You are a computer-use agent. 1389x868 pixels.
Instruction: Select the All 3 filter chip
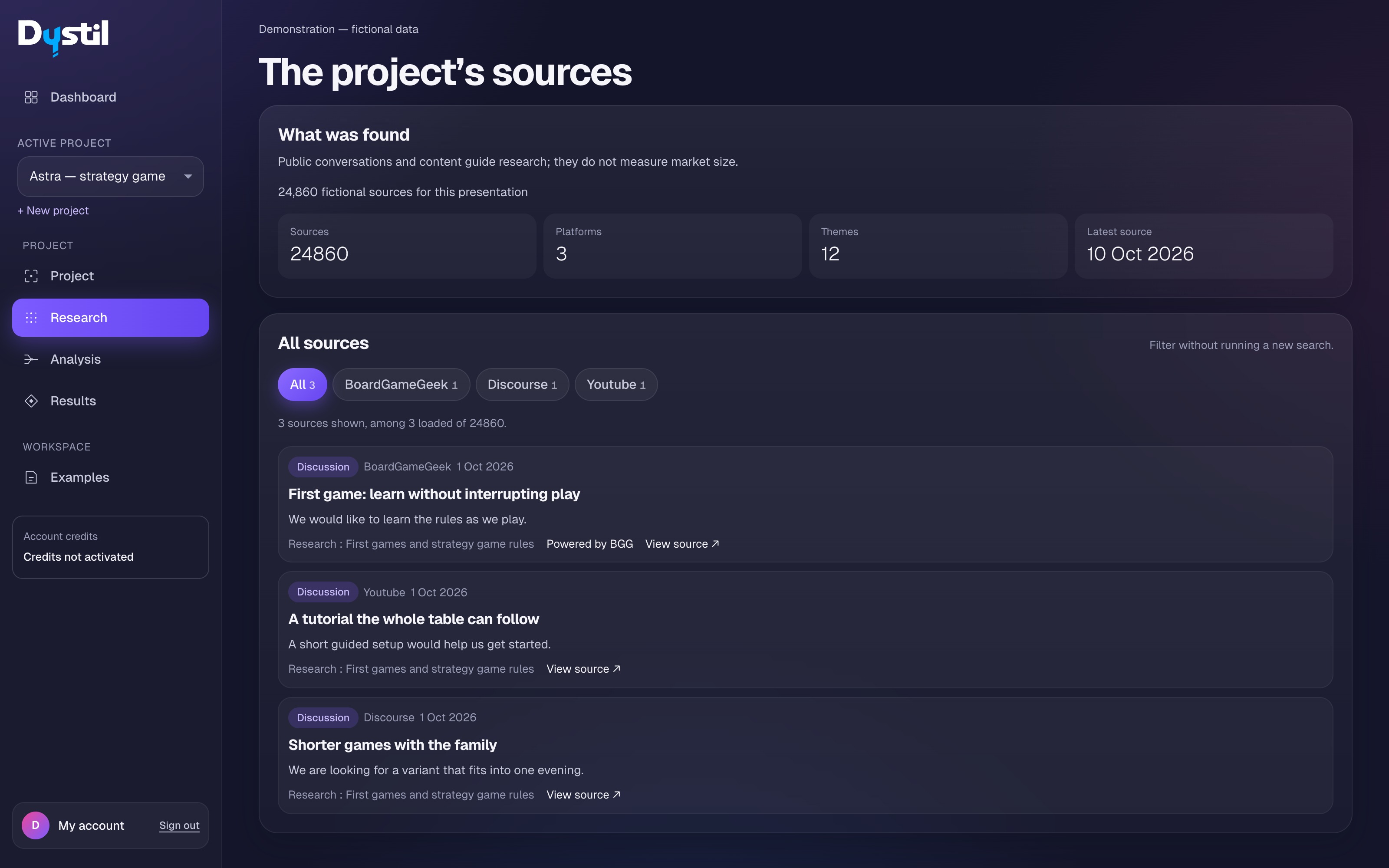tap(303, 385)
